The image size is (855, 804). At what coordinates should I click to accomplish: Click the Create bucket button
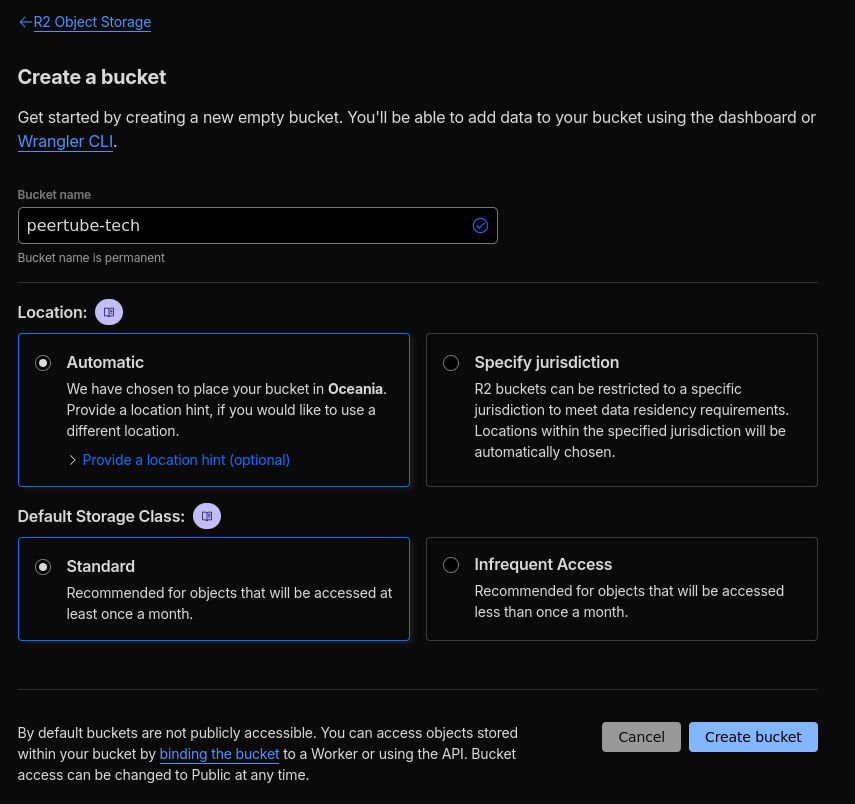[x=753, y=737]
